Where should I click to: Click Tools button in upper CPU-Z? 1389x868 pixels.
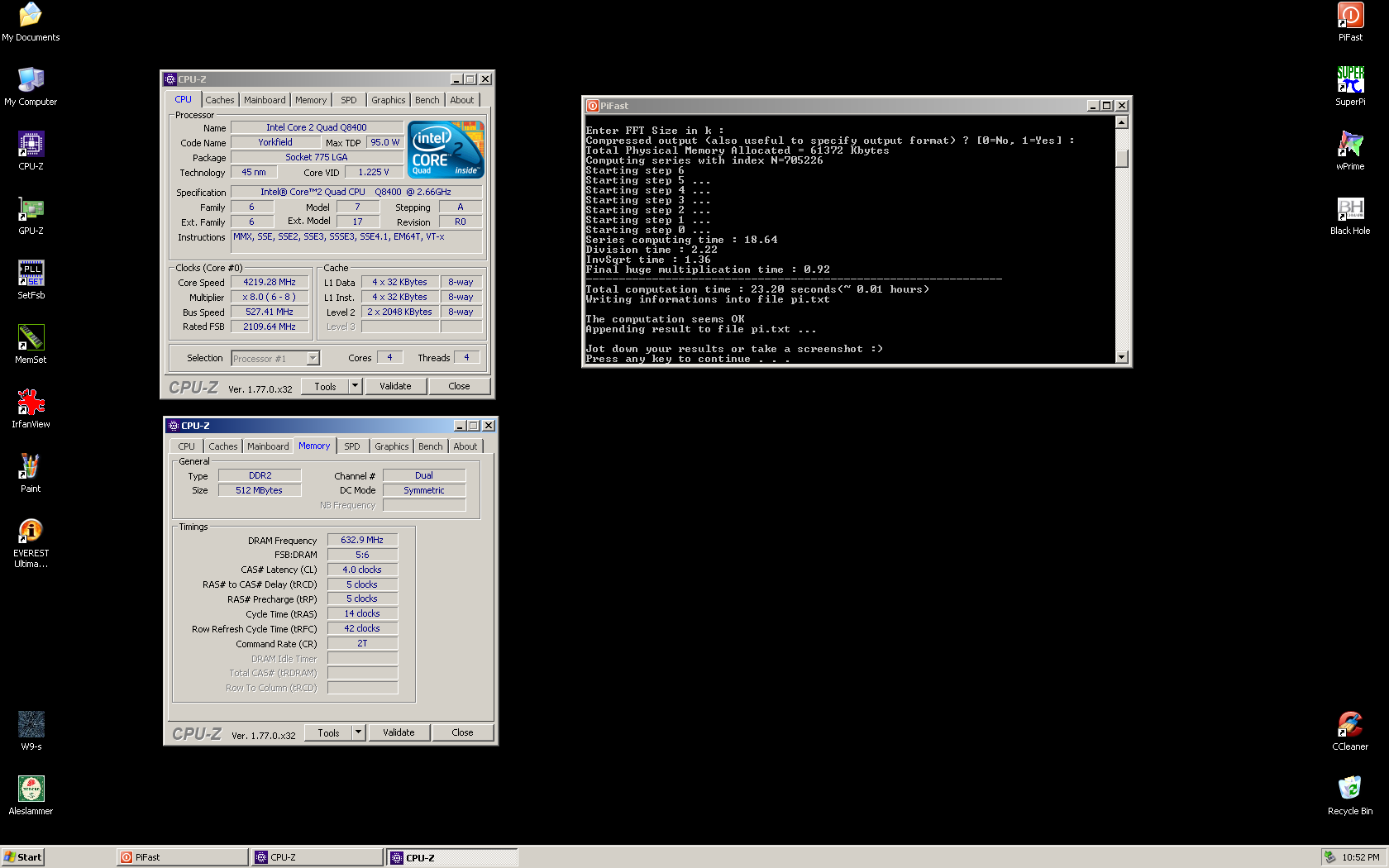coord(325,386)
